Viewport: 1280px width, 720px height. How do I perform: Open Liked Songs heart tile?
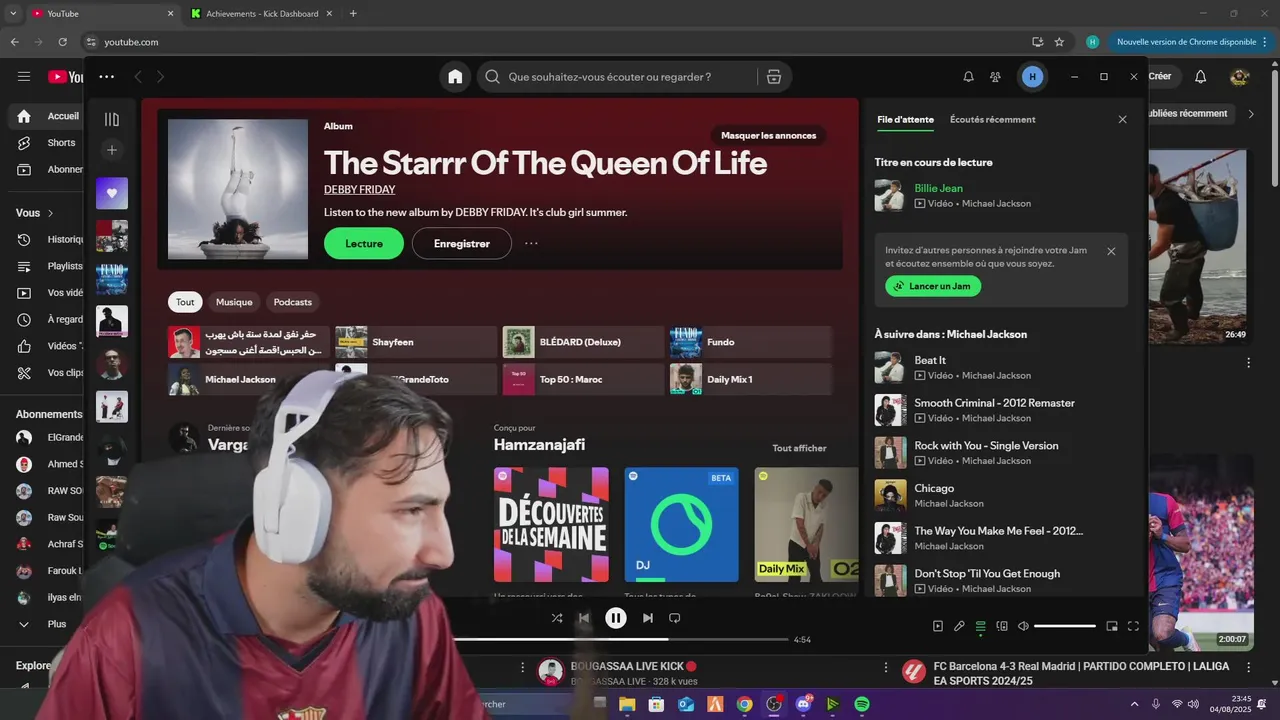112,193
